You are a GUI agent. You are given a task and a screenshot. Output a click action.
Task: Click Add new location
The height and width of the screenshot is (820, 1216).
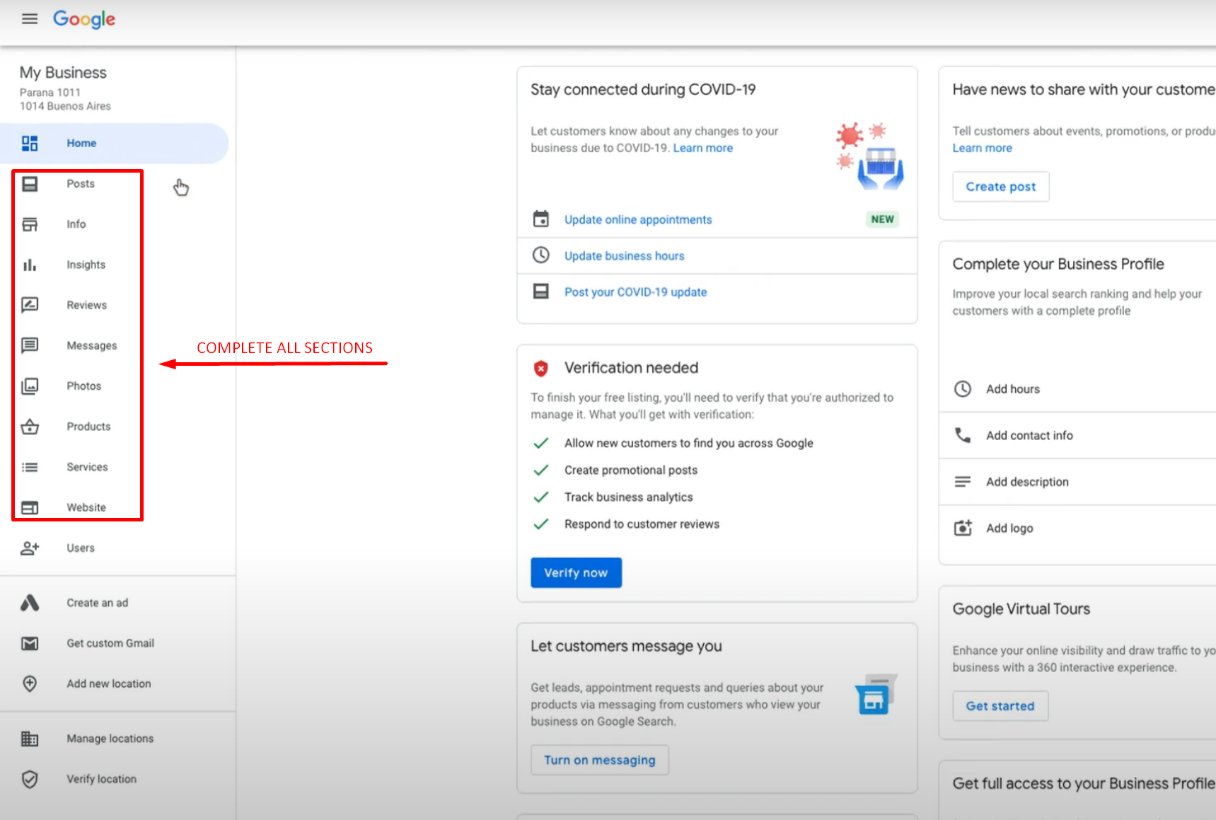pos(109,684)
